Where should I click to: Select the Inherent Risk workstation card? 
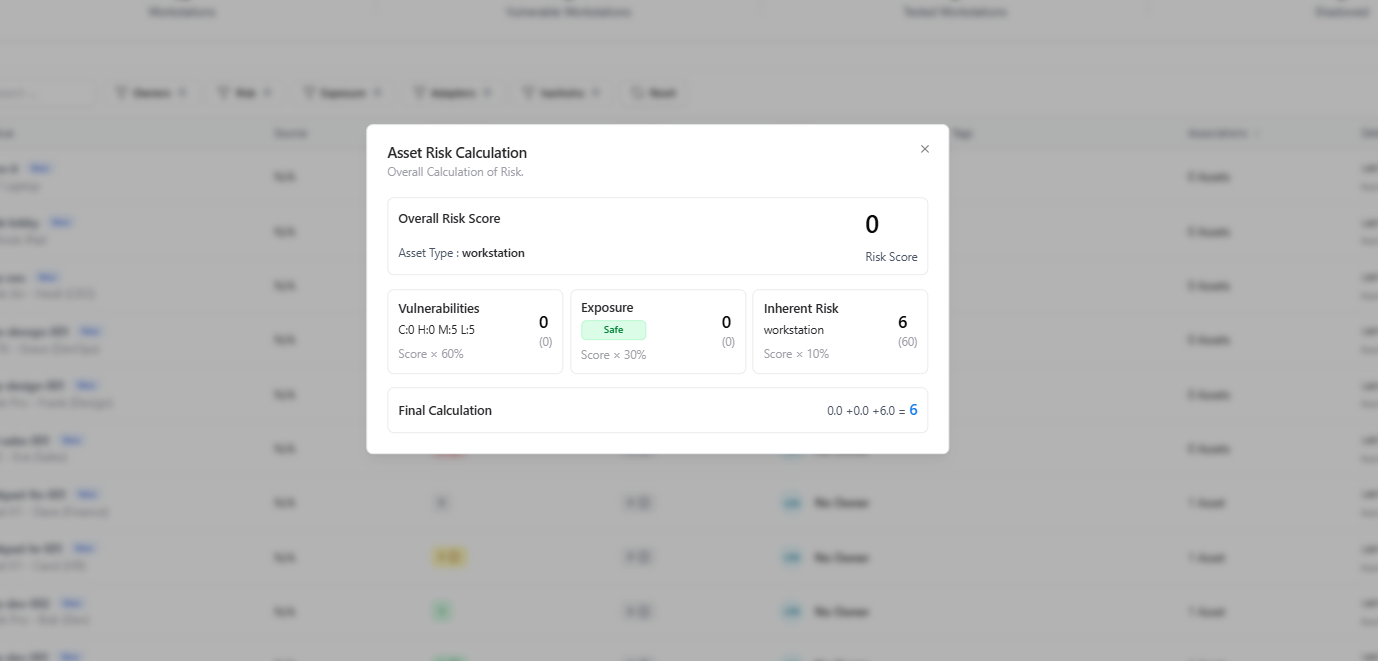tap(840, 331)
